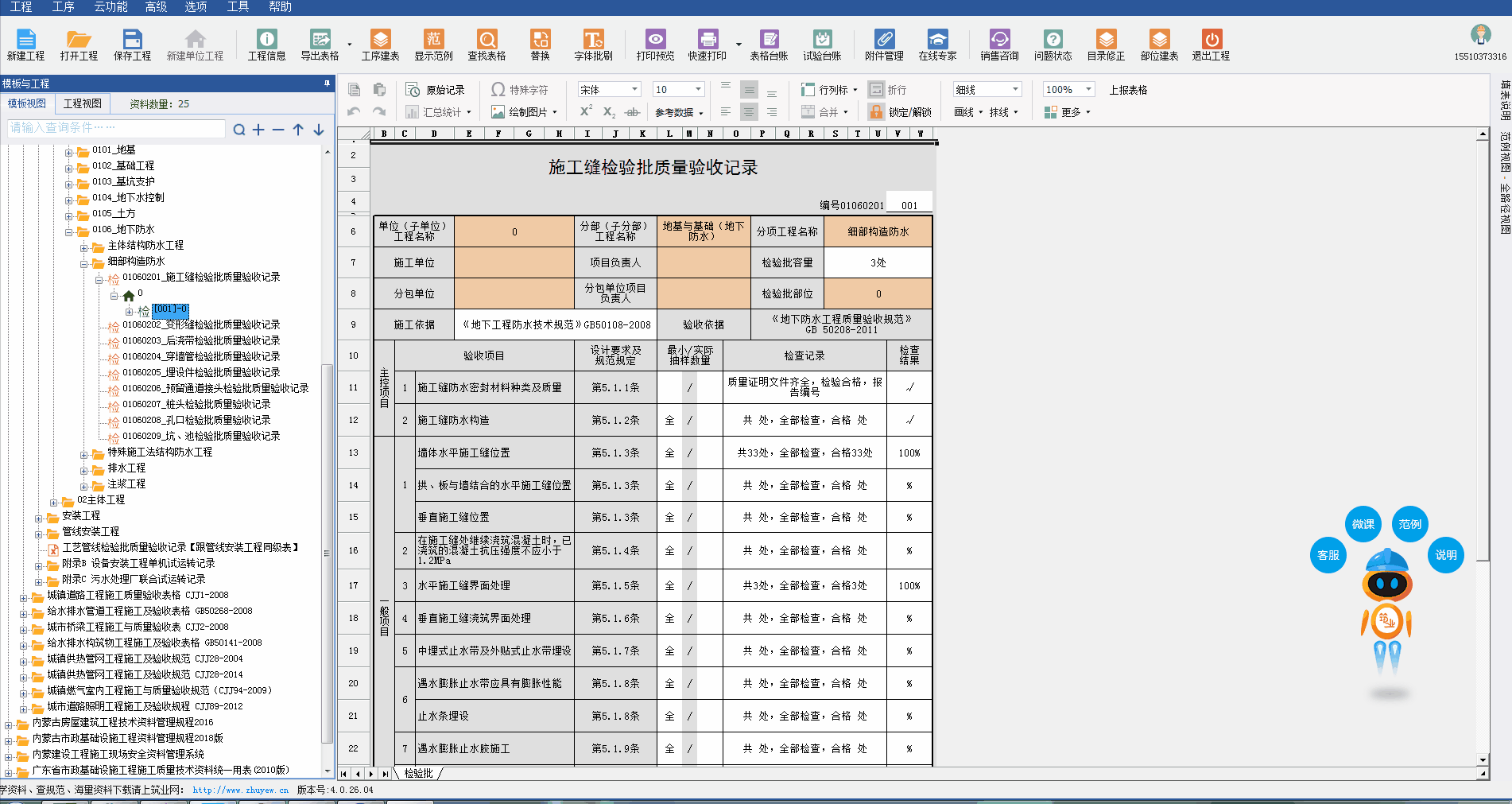This screenshot has height=804, width=1512.
Task: Open the 导出表格 export table tool
Action: [x=320, y=45]
